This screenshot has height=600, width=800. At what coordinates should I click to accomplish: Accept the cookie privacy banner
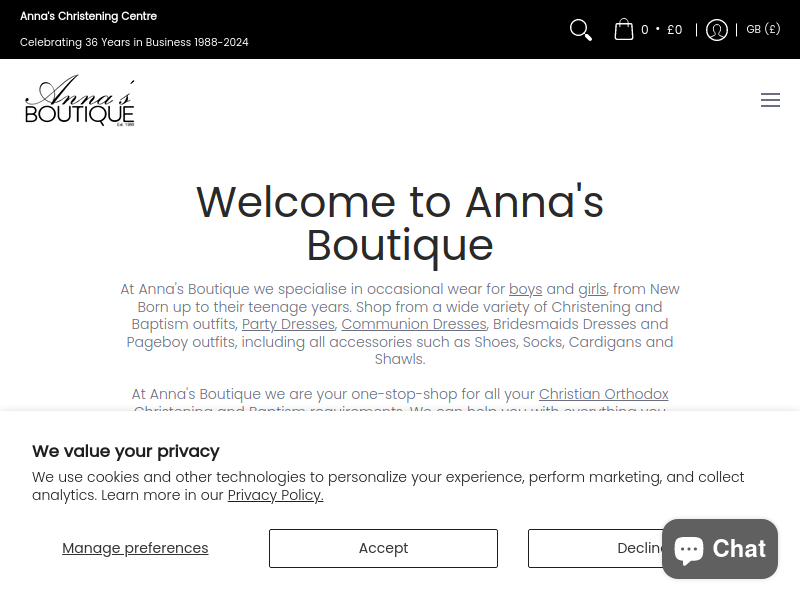pos(383,548)
